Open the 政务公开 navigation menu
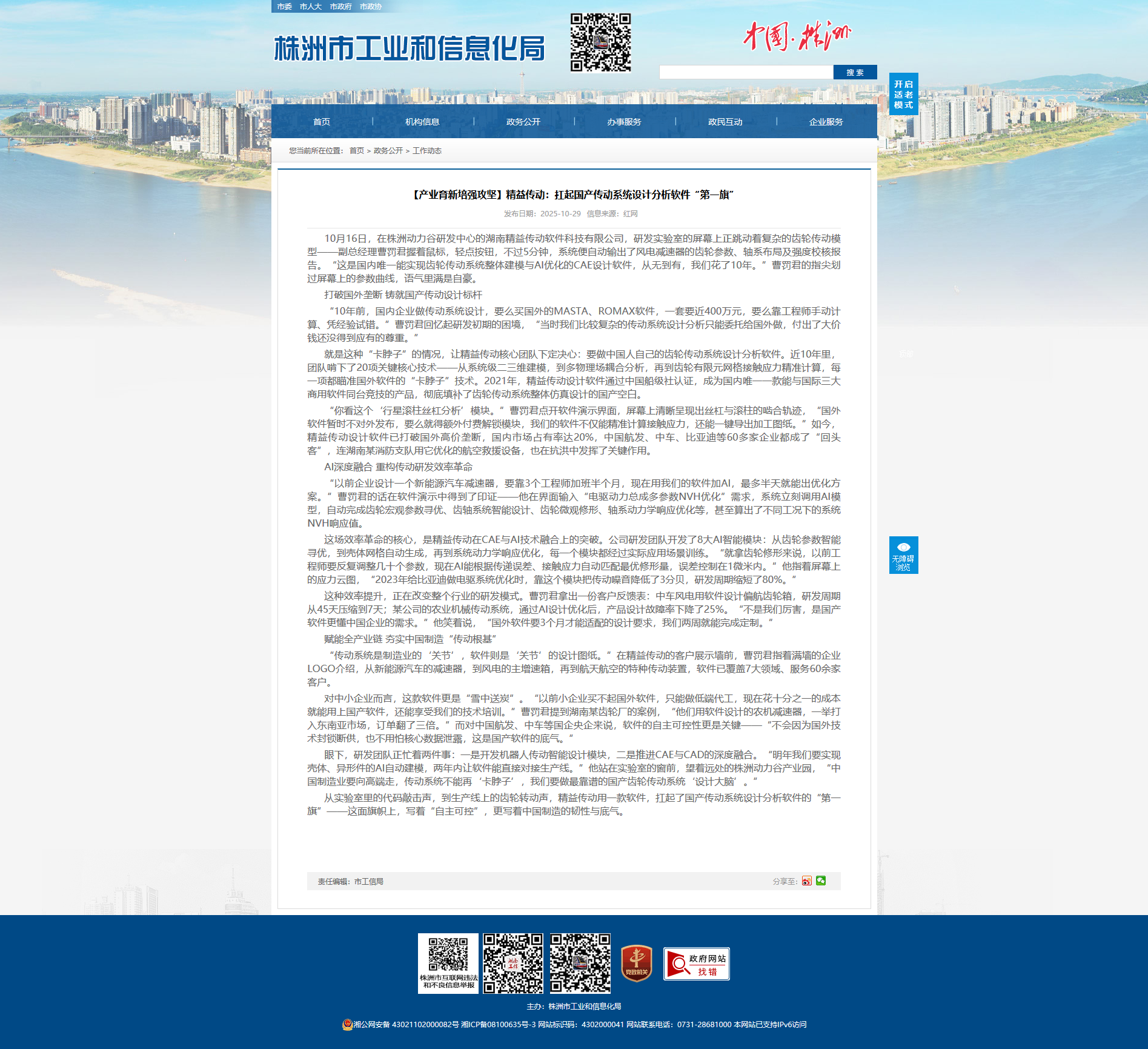Screen dimensions: 1148x1049 point(523,122)
